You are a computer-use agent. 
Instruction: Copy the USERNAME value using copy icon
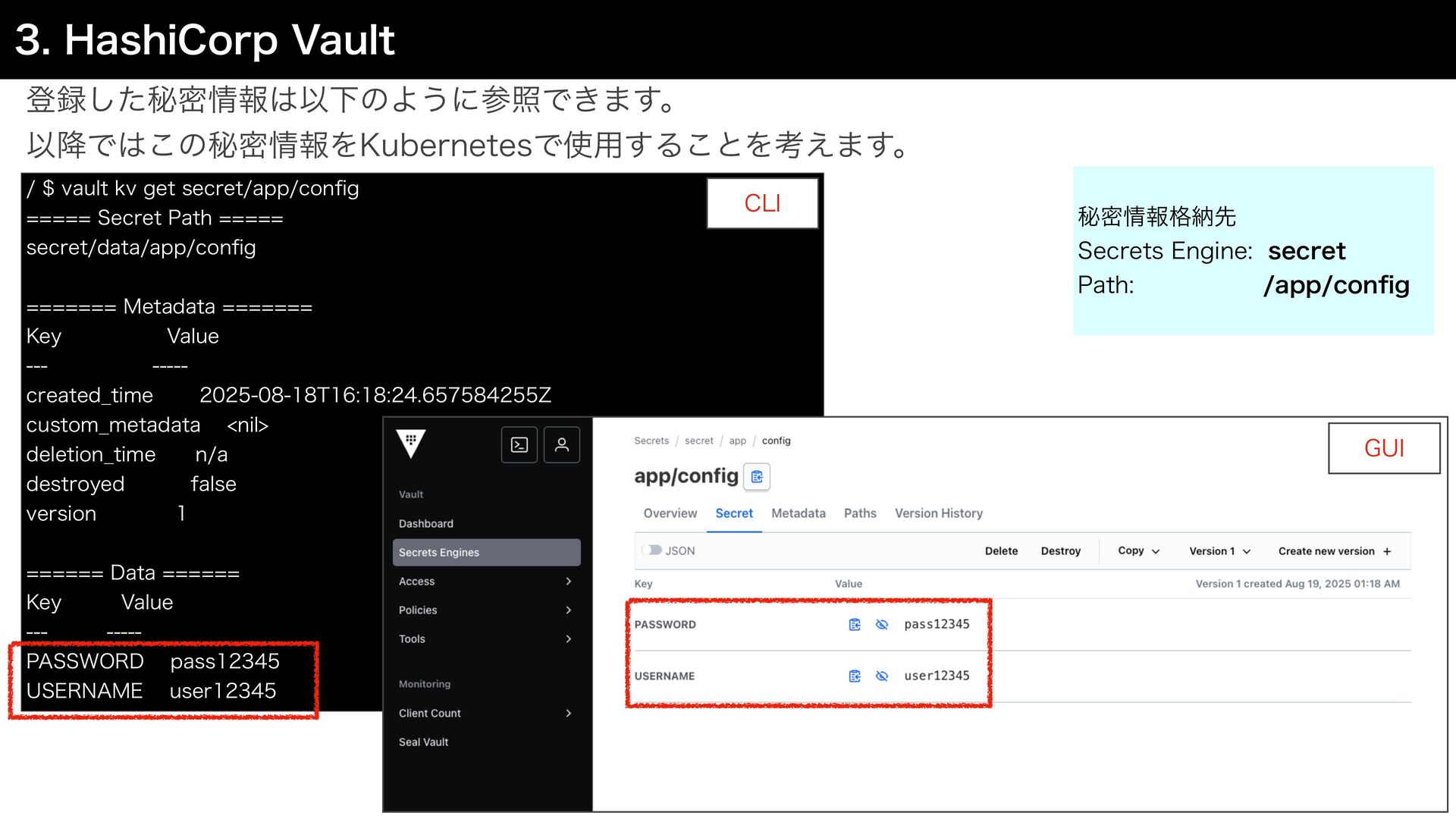coord(855,676)
